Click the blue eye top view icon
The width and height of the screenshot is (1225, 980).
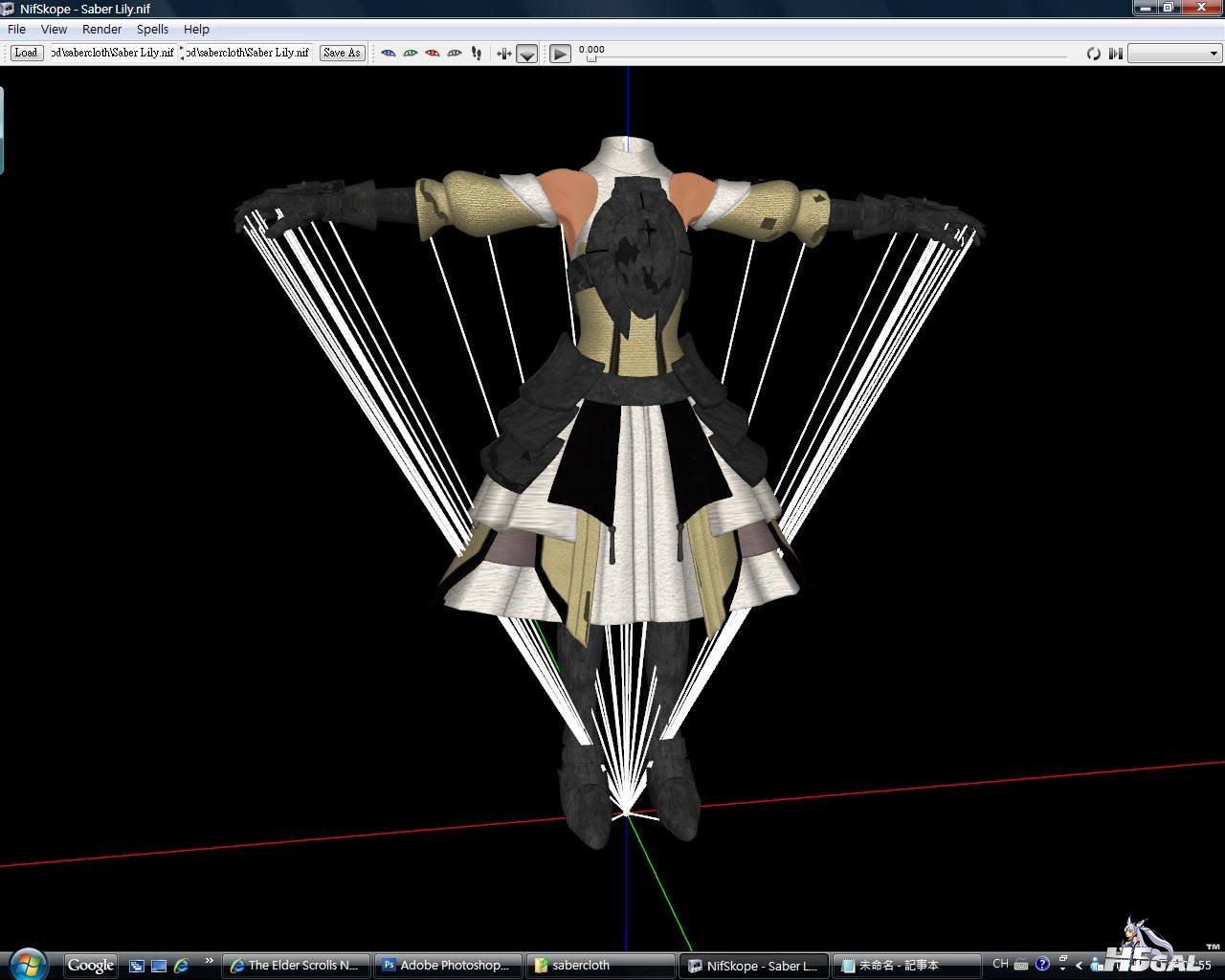click(x=388, y=53)
